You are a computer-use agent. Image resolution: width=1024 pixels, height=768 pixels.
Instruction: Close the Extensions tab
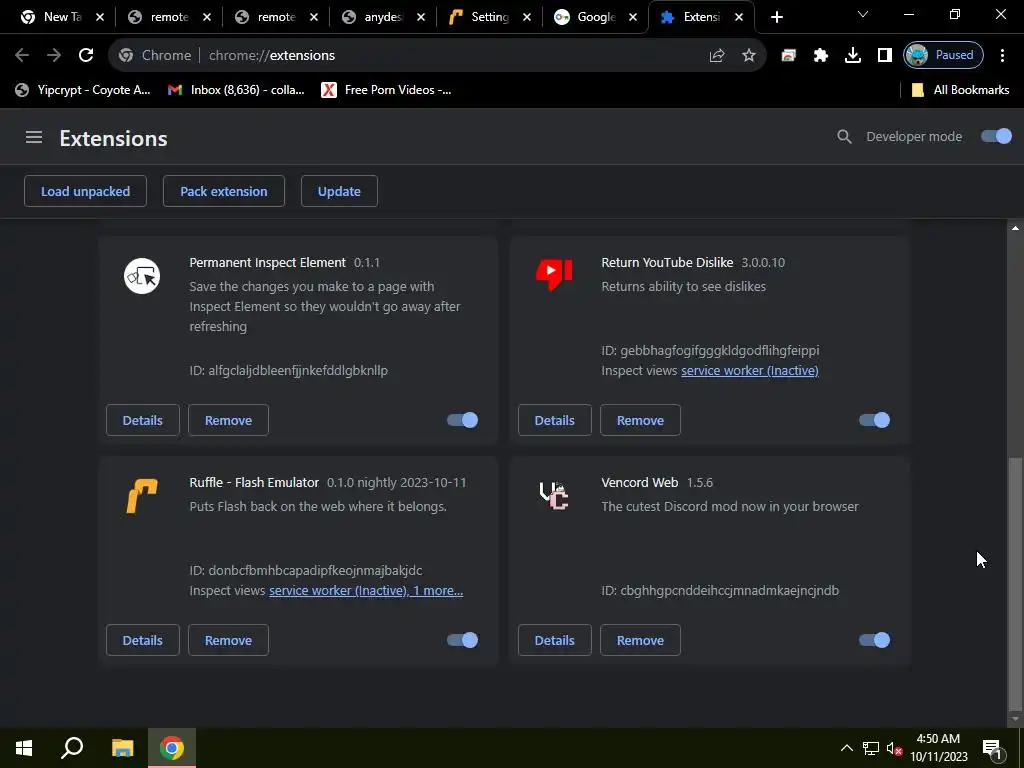tap(739, 18)
